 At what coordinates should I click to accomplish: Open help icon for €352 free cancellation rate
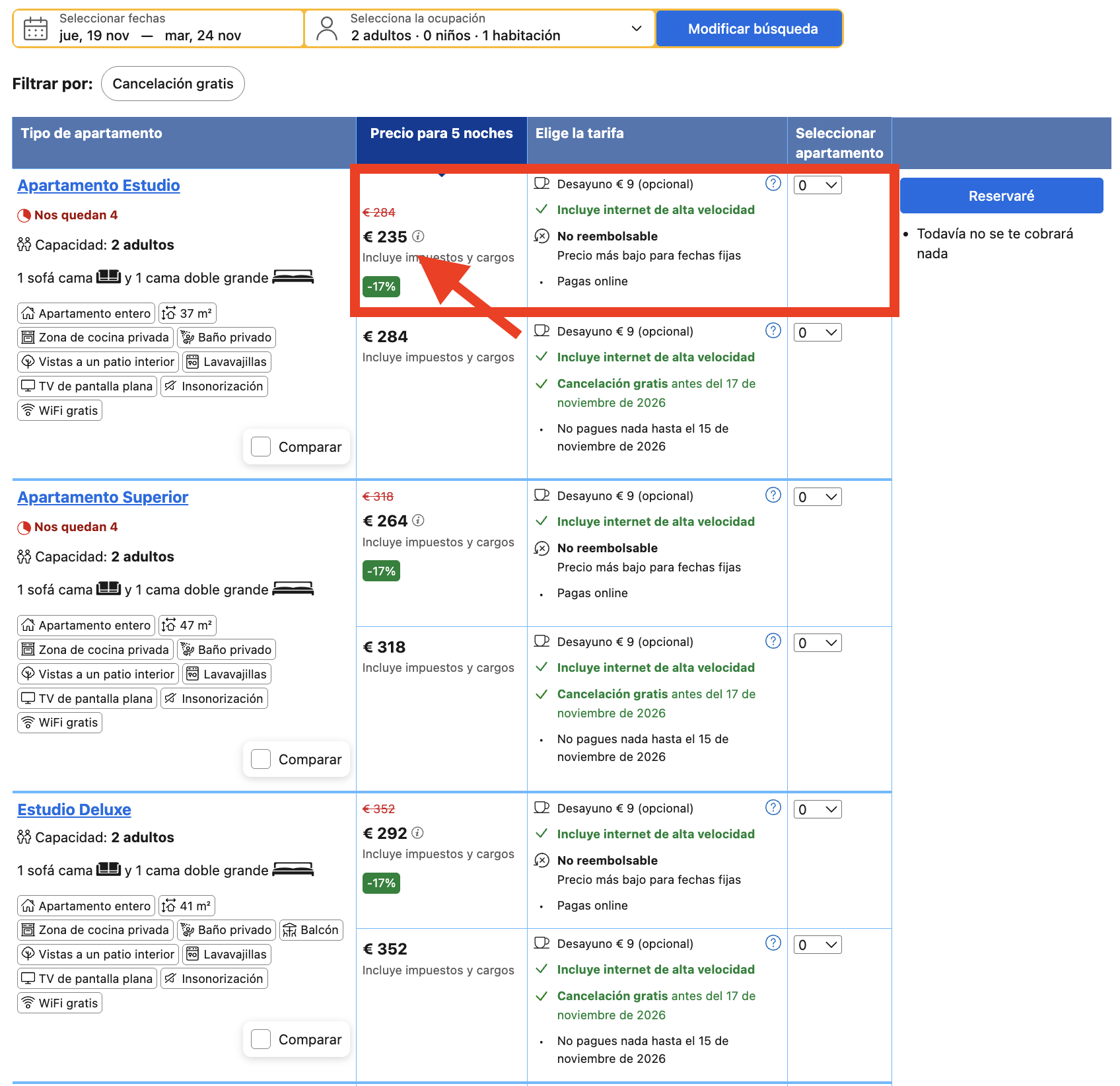coord(773,943)
